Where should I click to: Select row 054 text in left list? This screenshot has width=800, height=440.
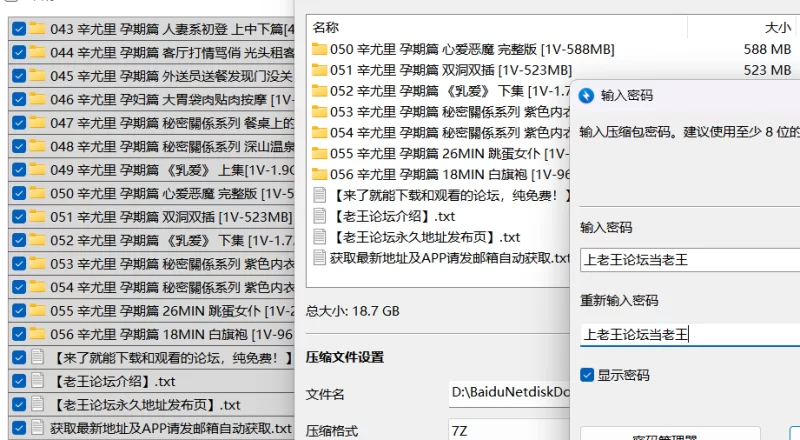[172, 287]
